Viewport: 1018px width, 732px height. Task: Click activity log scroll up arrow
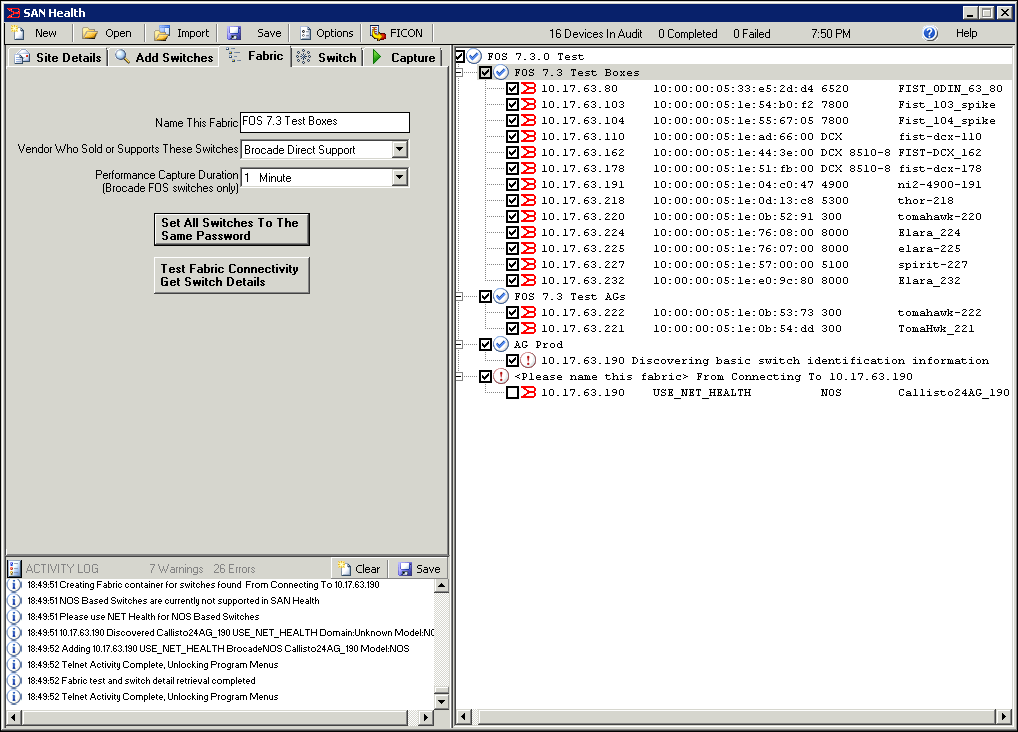click(x=441, y=586)
